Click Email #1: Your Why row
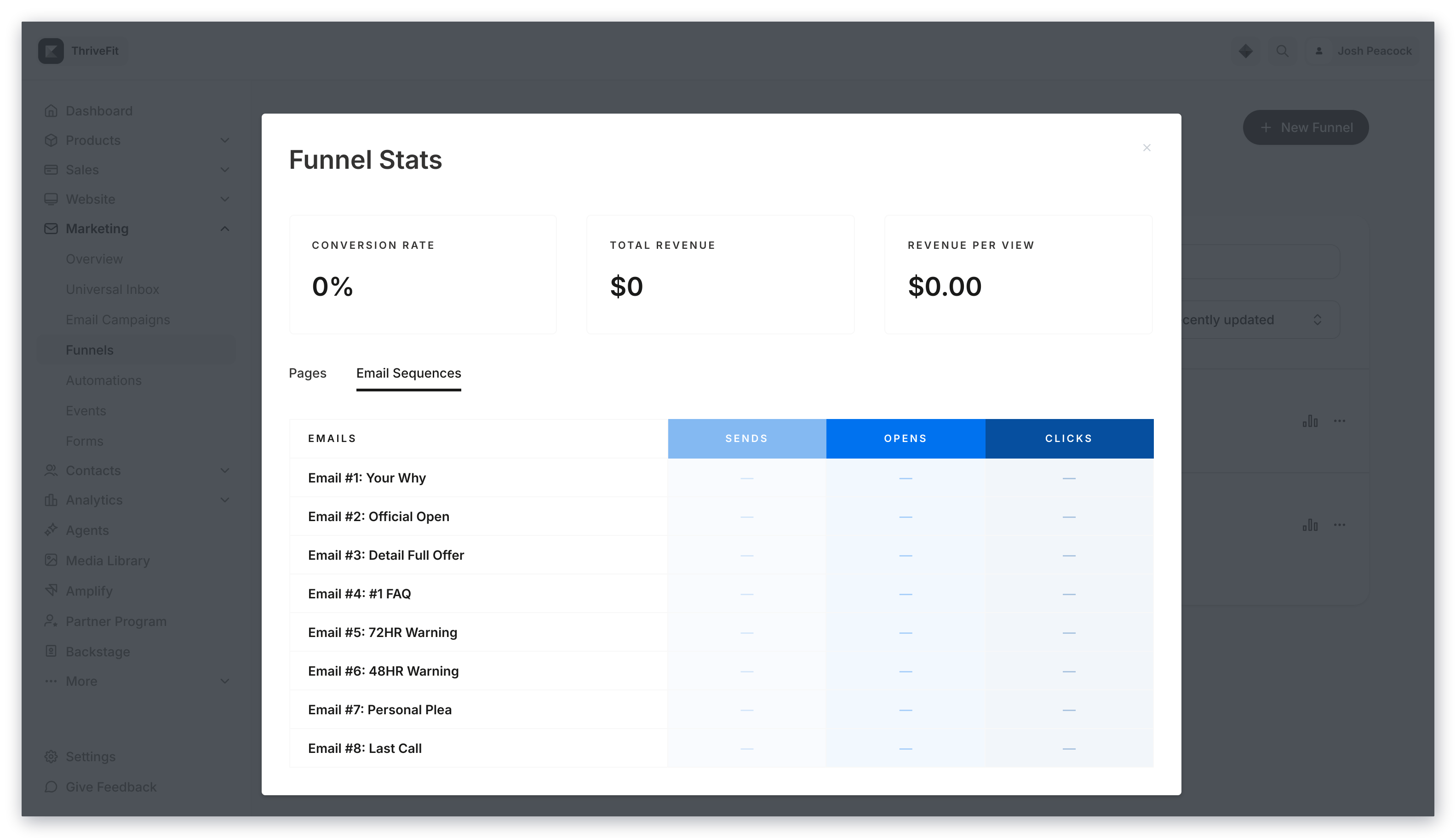Viewport: 1456px width, 838px height. (721, 478)
